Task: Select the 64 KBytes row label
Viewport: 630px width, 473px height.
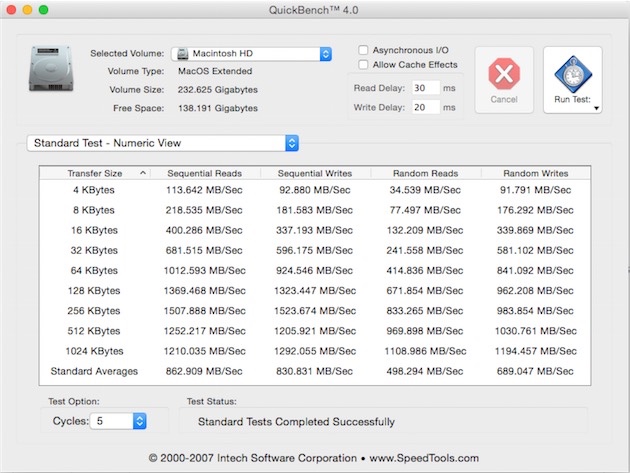Action: coord(94,270)
